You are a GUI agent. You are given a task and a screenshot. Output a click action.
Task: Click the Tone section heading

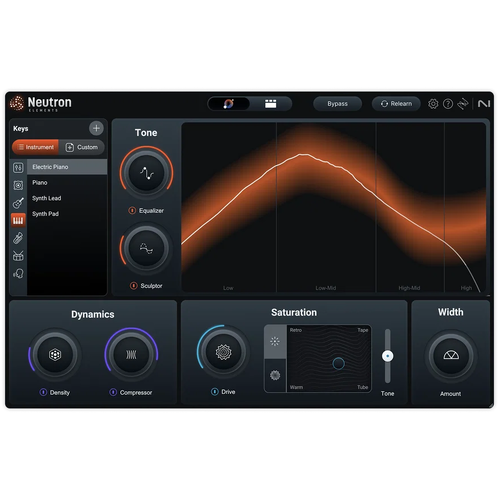[x=146, y=133]
